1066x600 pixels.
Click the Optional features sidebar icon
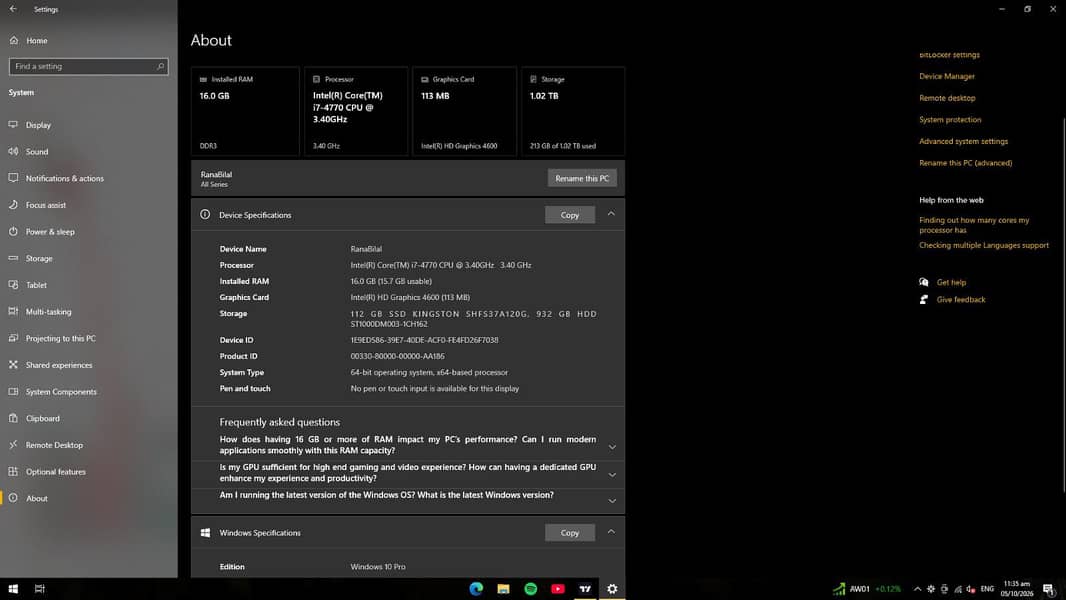(x=13, y=472)
